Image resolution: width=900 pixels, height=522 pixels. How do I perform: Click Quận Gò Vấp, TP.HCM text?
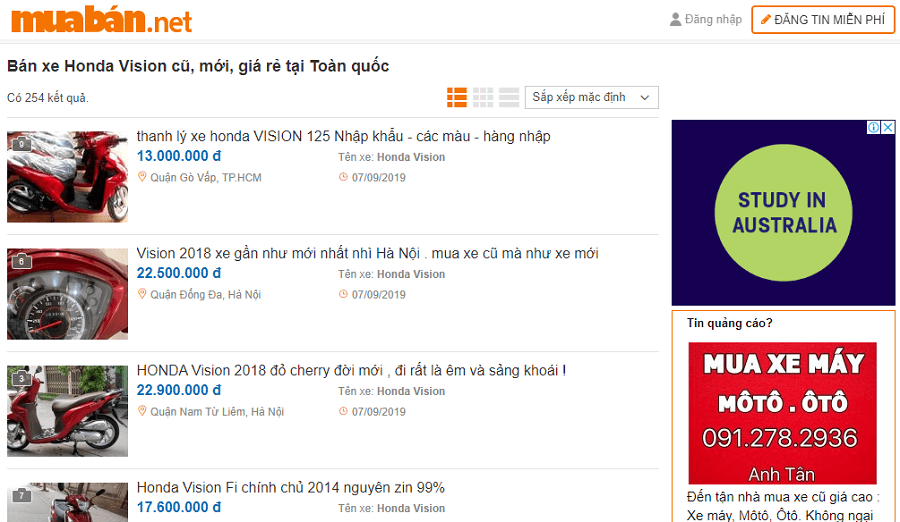205,177
